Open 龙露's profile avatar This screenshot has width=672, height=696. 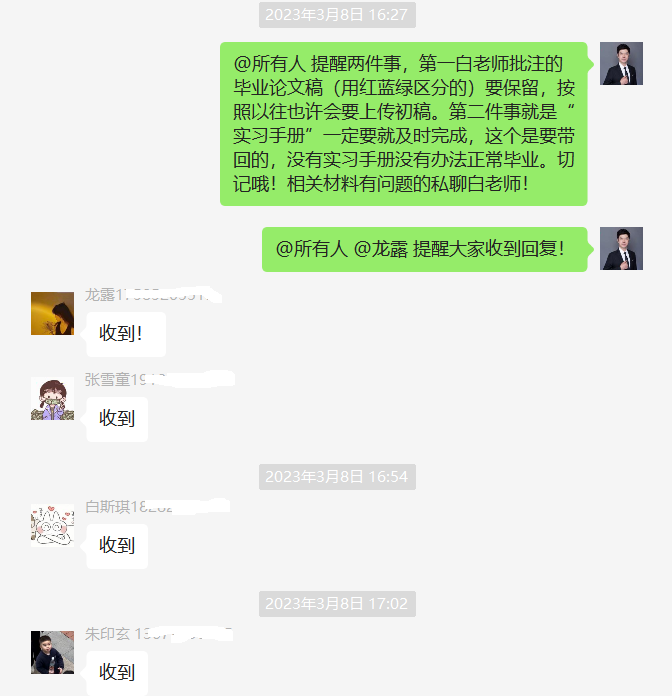[x=52, y=313]
